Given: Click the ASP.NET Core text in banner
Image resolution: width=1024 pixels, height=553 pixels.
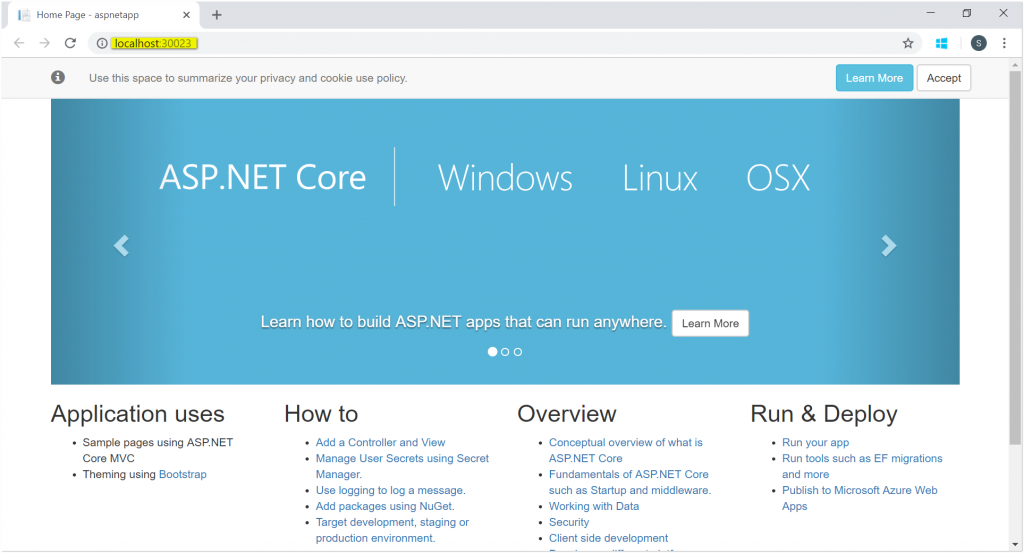Looking at the screenshot, I should pos(263,178).
